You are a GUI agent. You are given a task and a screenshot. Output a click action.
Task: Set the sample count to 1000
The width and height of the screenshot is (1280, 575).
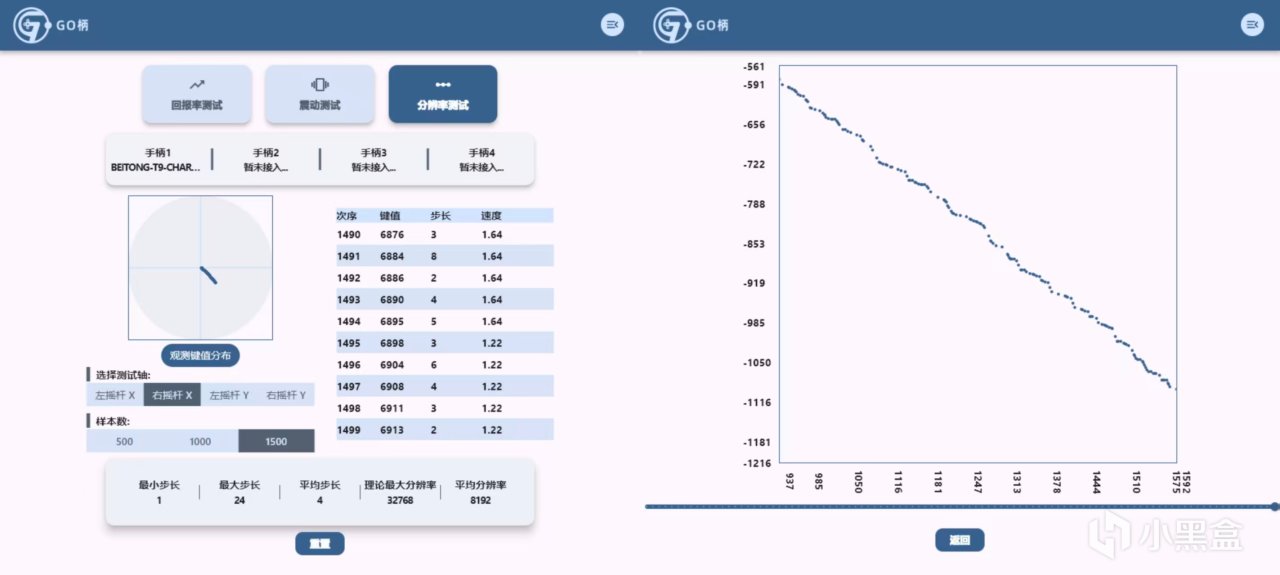(200, 441)
